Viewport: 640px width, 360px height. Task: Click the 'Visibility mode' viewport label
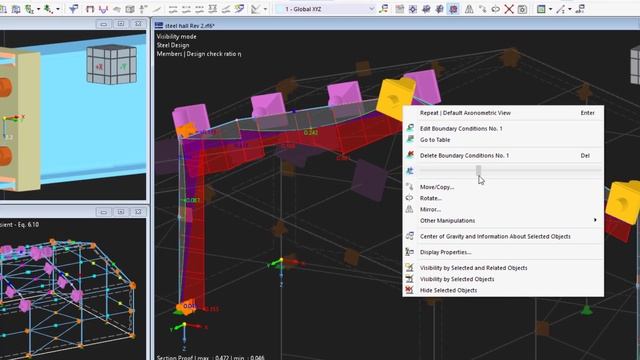point(176,36)
